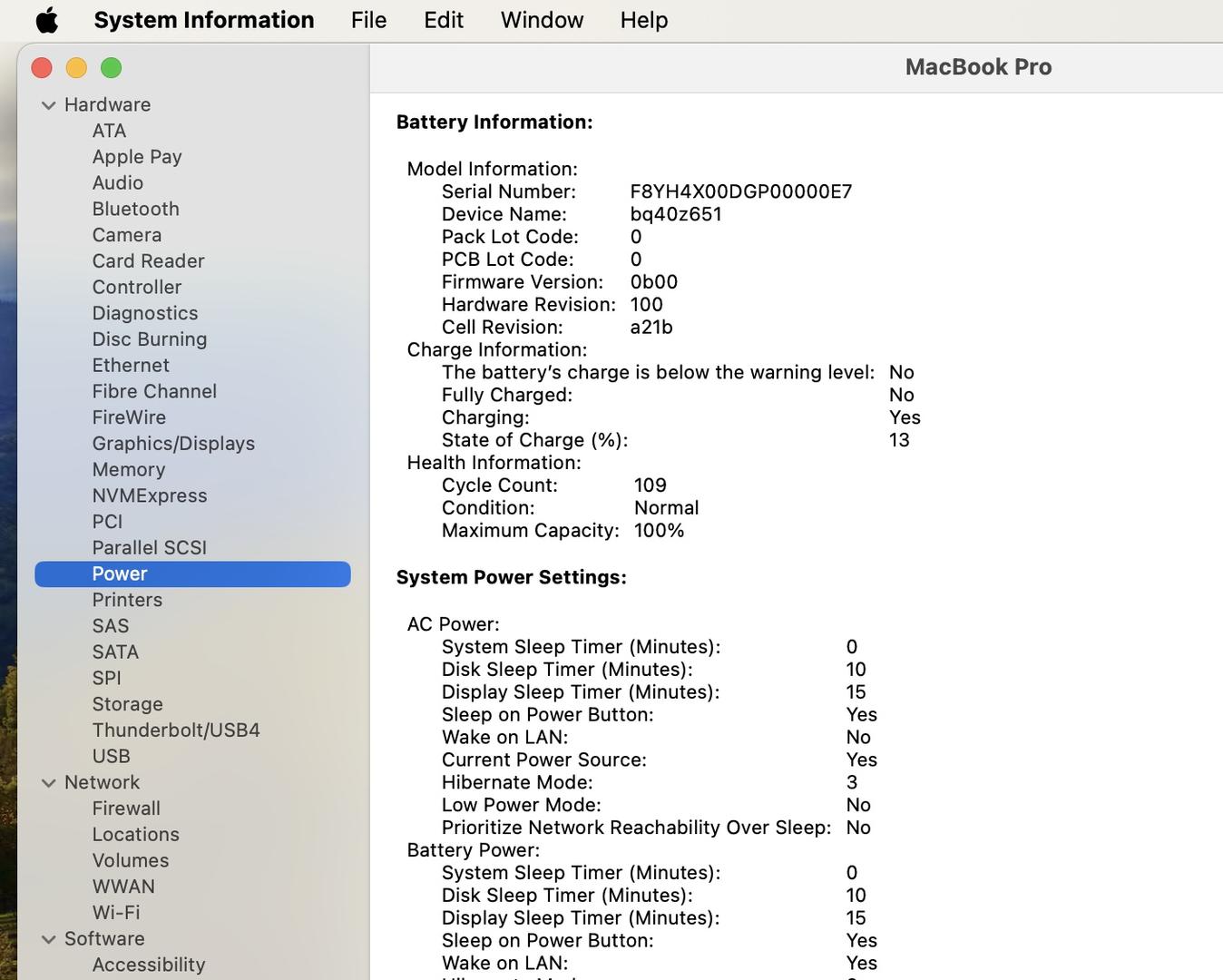Open the System Information app menu
This screenshot has height=980, width=1223.
coord(204,20)
